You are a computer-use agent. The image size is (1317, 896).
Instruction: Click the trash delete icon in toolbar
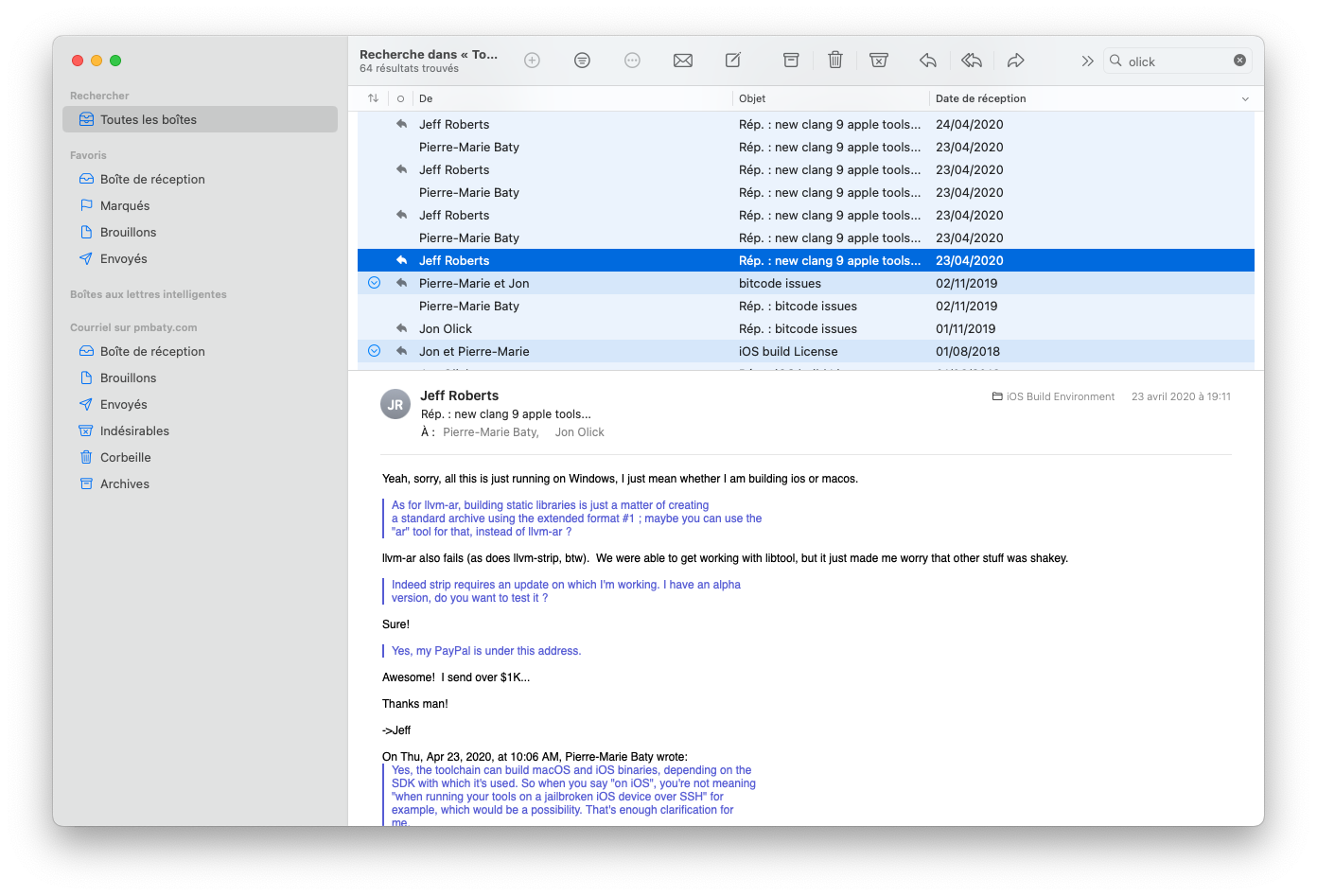point(834,61)
